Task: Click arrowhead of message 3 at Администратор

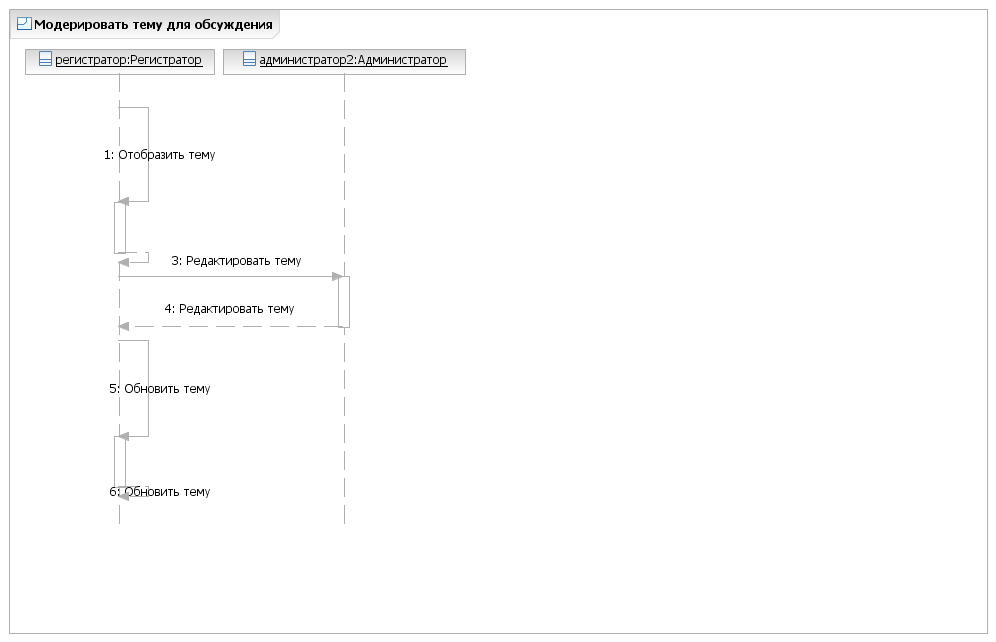Action: [x=337, y=277]
